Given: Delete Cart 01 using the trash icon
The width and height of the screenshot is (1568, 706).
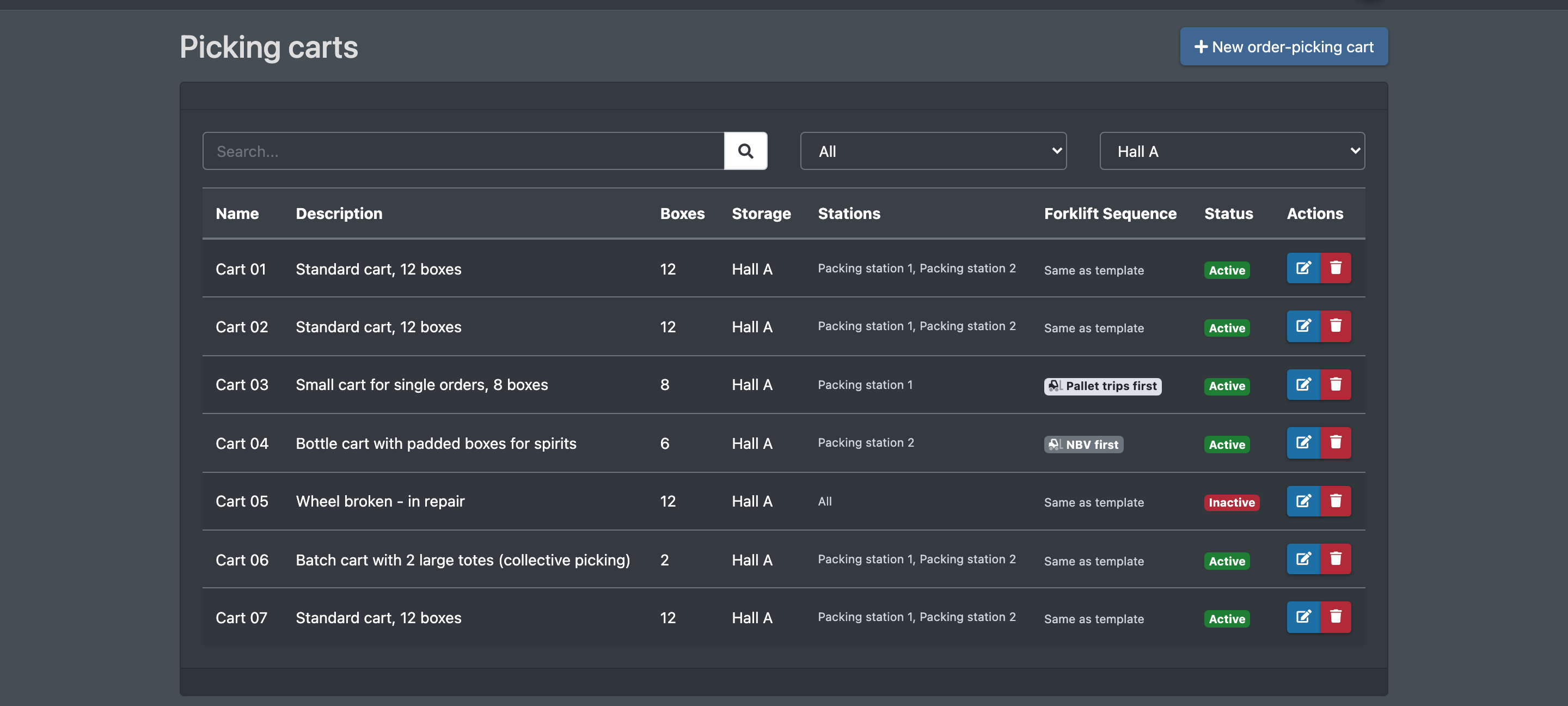Looking at the screenshot, I should click(x=1336, y=268).
